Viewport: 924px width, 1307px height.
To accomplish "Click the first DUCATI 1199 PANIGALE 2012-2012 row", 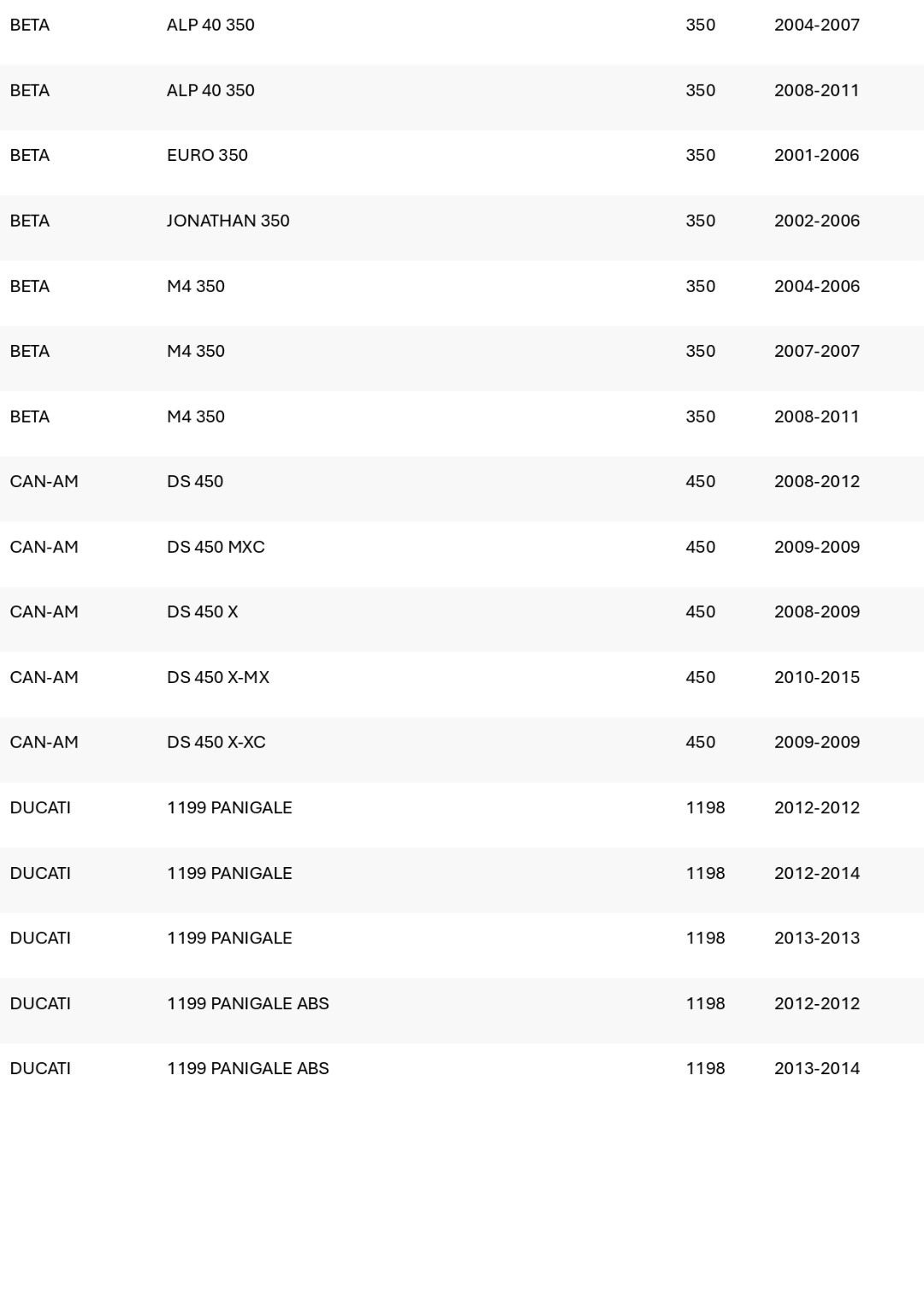I will point(462,808).
